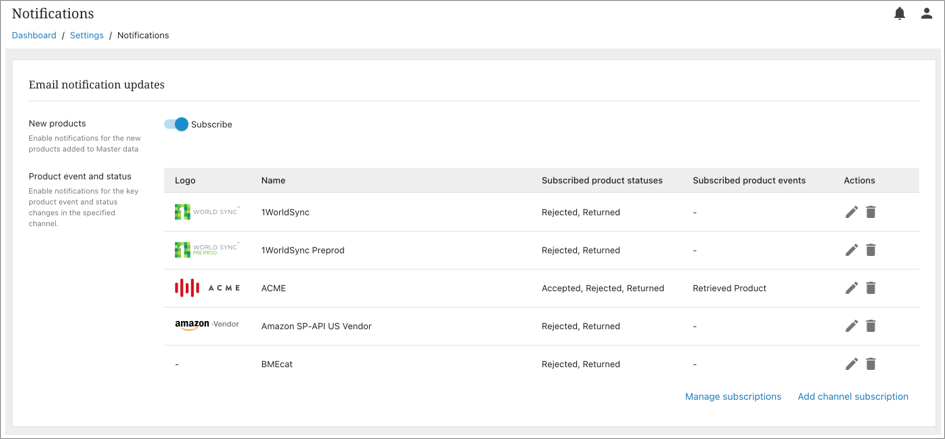Edit the ACME channel subscription
Screen dimensions: 945x439
[x=851, y=288]
